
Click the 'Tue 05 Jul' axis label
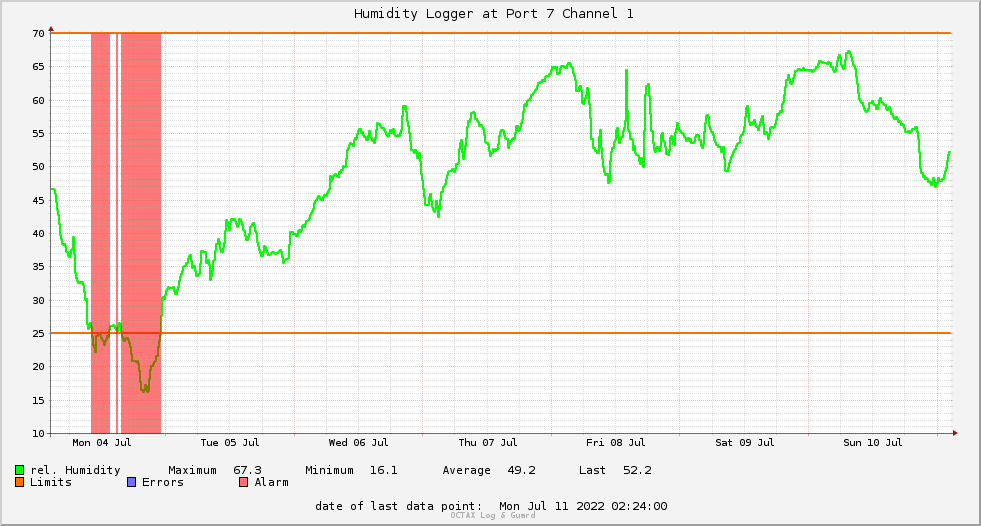[x=230, y=442]
